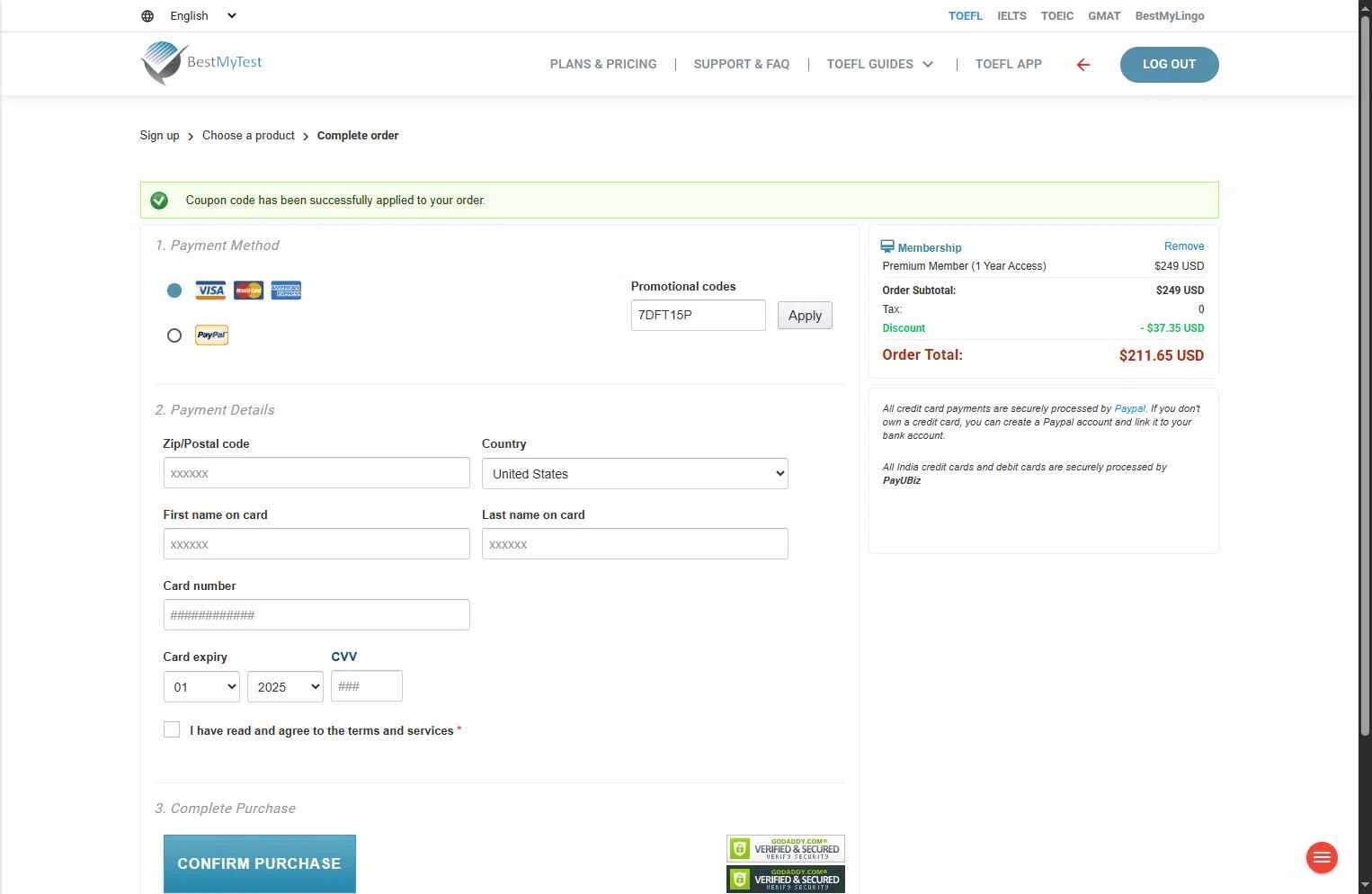Click the Log Out button

coord(1170,65)
